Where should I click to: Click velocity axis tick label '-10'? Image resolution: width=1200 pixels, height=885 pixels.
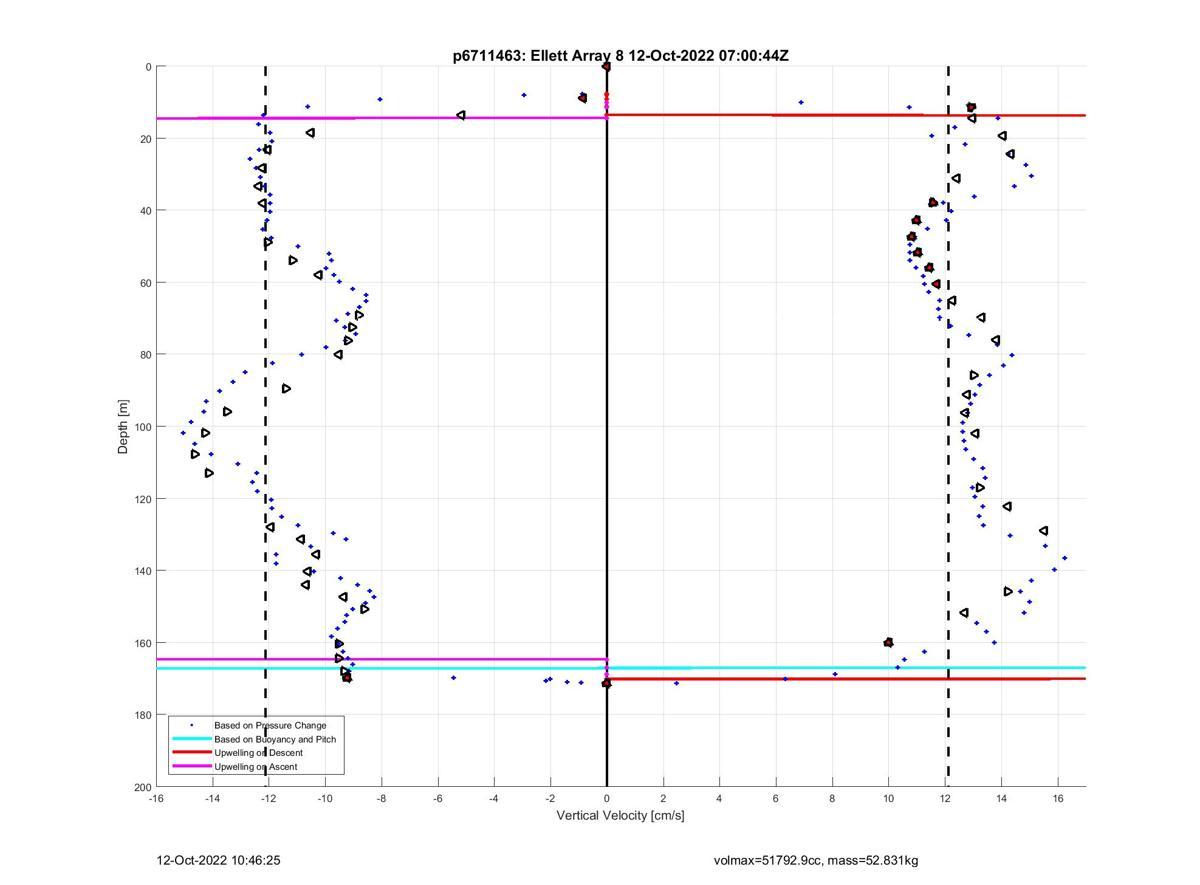[325, 799]
